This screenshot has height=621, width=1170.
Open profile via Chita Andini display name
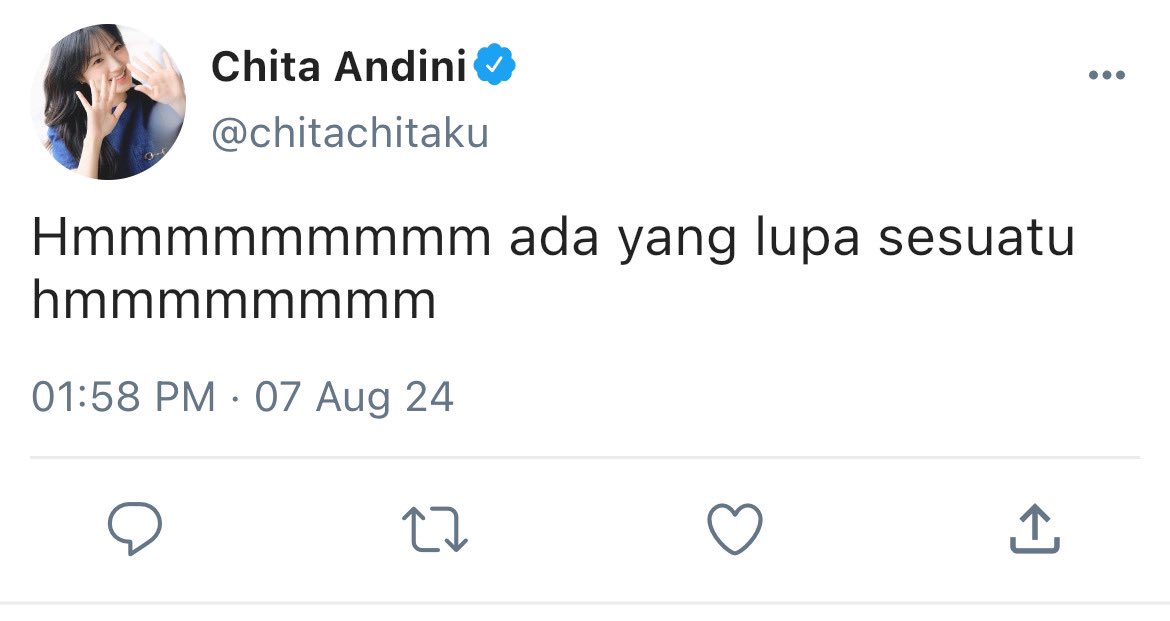click(x=339, y=66)
